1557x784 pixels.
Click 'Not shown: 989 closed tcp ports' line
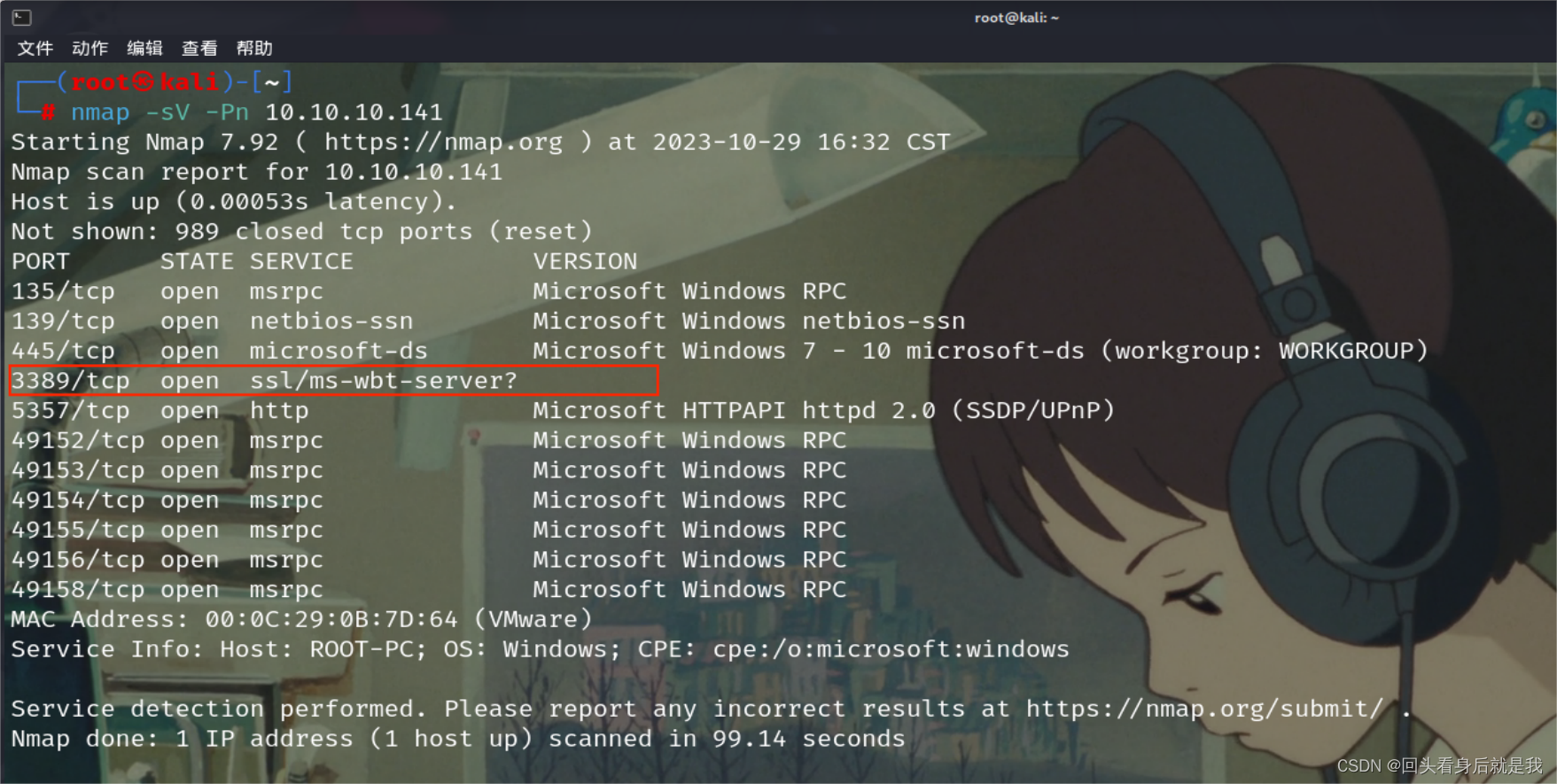(x=301, y=231)
